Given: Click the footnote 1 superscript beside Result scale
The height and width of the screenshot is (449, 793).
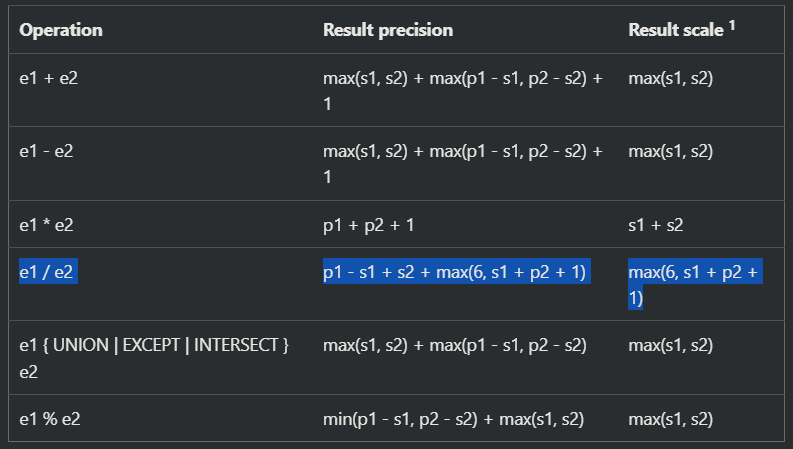Looking at the screenshot, I should pos(732,25).
